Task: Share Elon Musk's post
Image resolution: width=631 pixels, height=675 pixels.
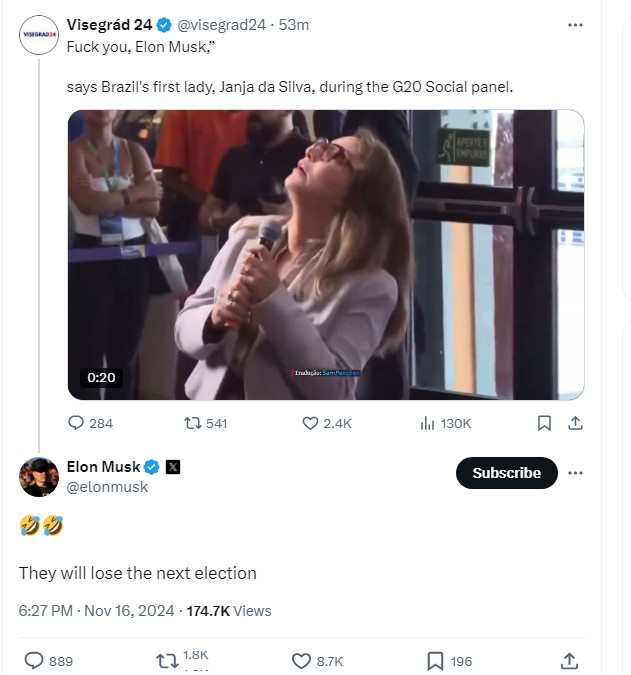Action: (569, 660)
